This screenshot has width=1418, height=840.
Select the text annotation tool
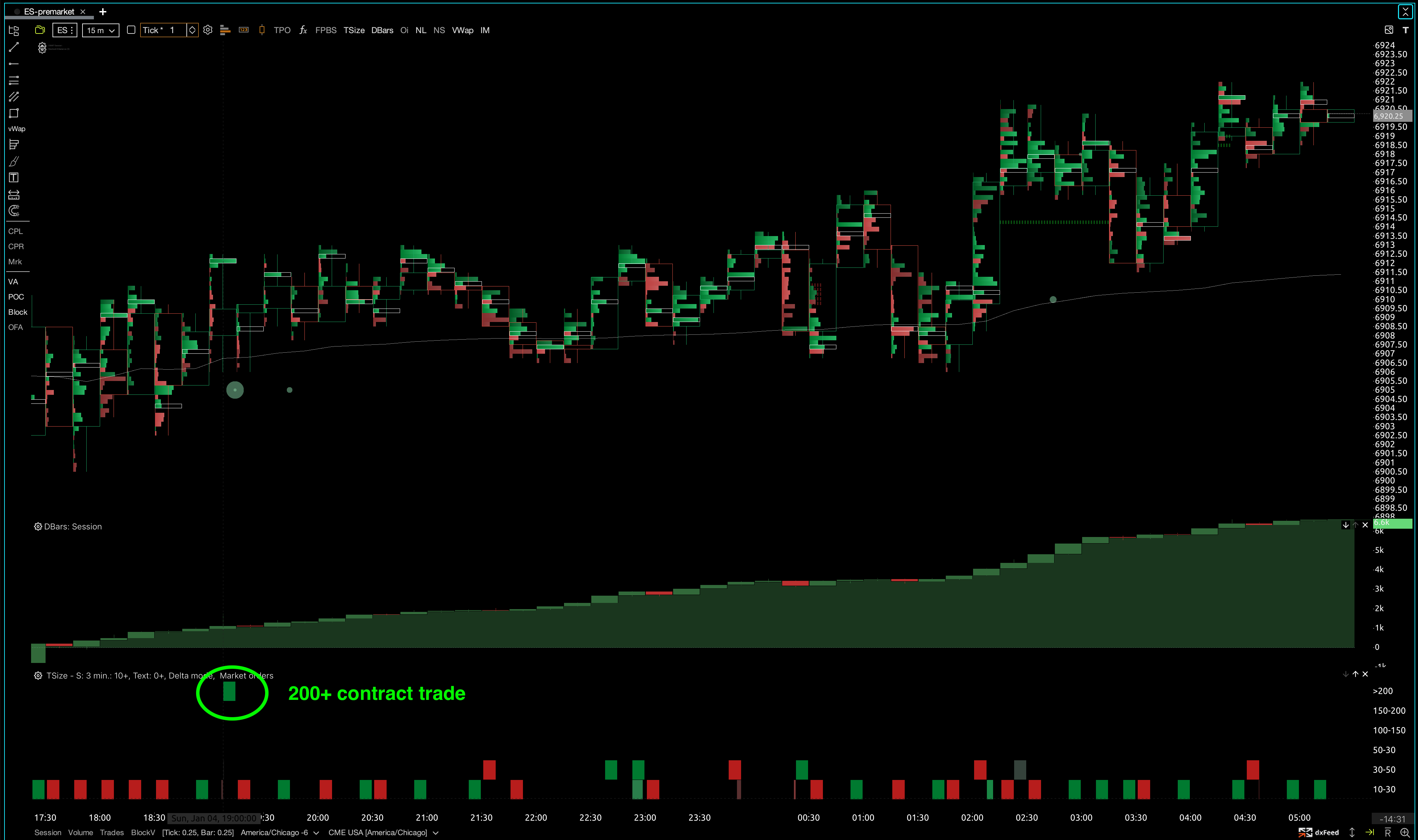[x=14, y=178]
